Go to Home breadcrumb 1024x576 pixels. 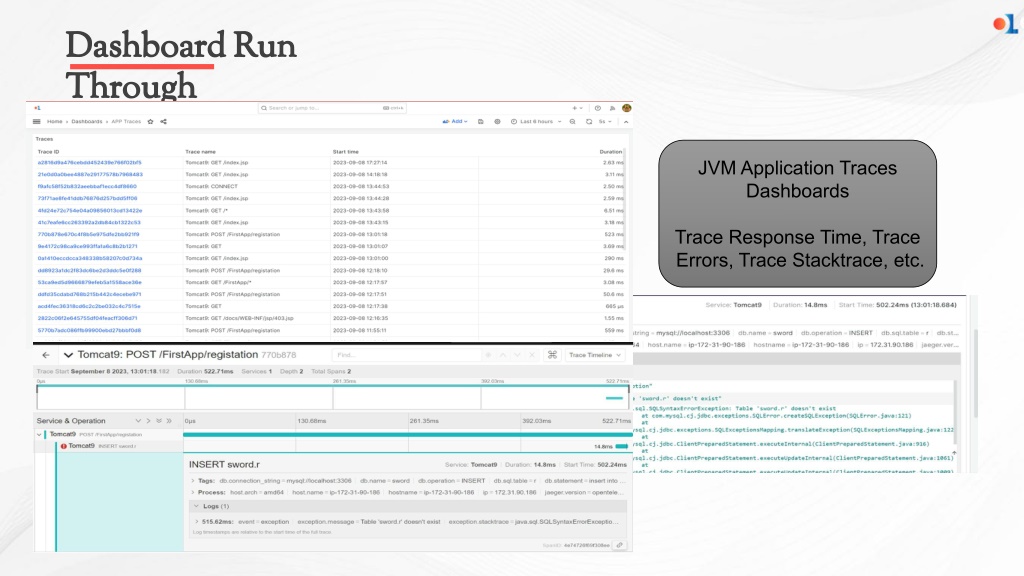click(55, 121)
